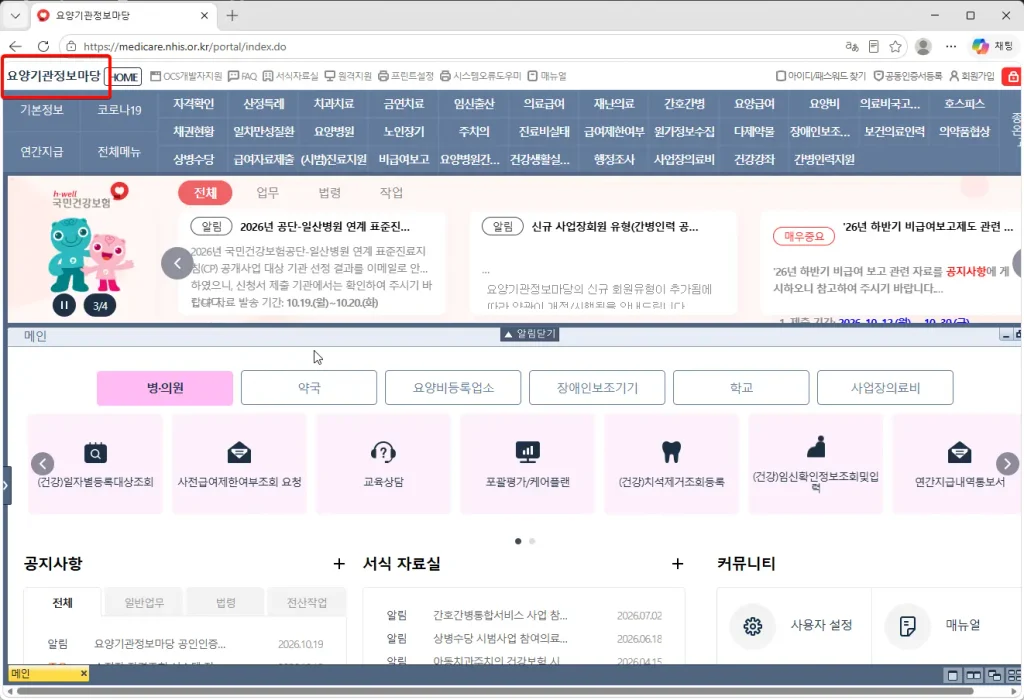Open Copilot 채팅 in the browser
Screen dimensions: 1024x700
tap(992, 46)
